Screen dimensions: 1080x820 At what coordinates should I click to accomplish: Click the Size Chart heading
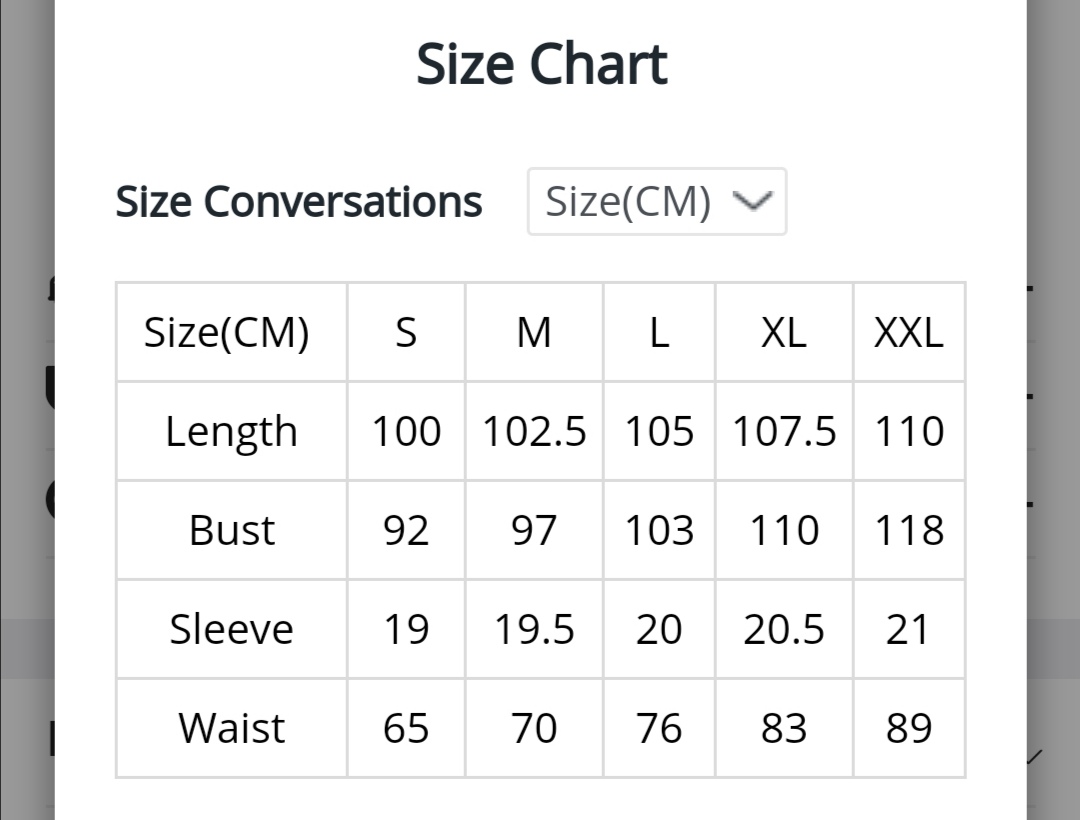(x=541, y=64)
